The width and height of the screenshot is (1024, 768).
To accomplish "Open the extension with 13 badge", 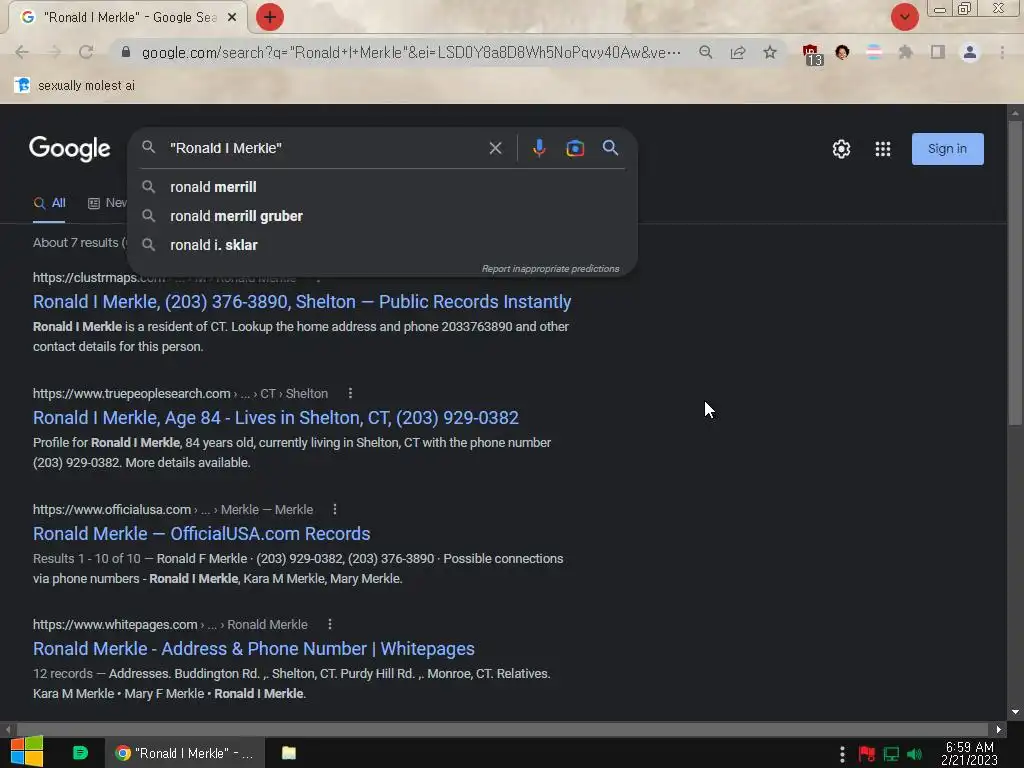I will (x=812, y=54).
